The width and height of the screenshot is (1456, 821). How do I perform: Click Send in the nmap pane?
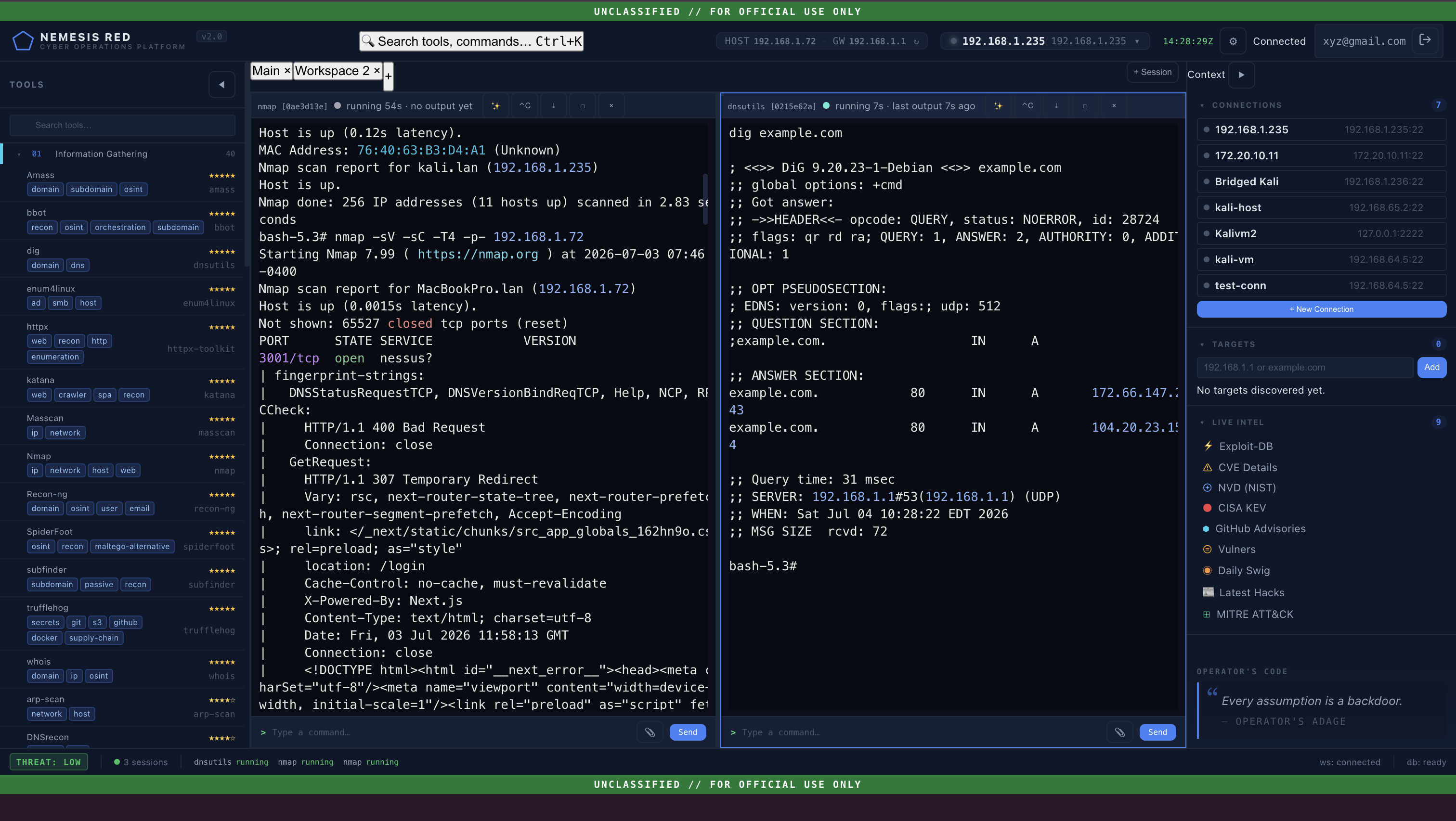pyautogui.click(x=687, y=732)
